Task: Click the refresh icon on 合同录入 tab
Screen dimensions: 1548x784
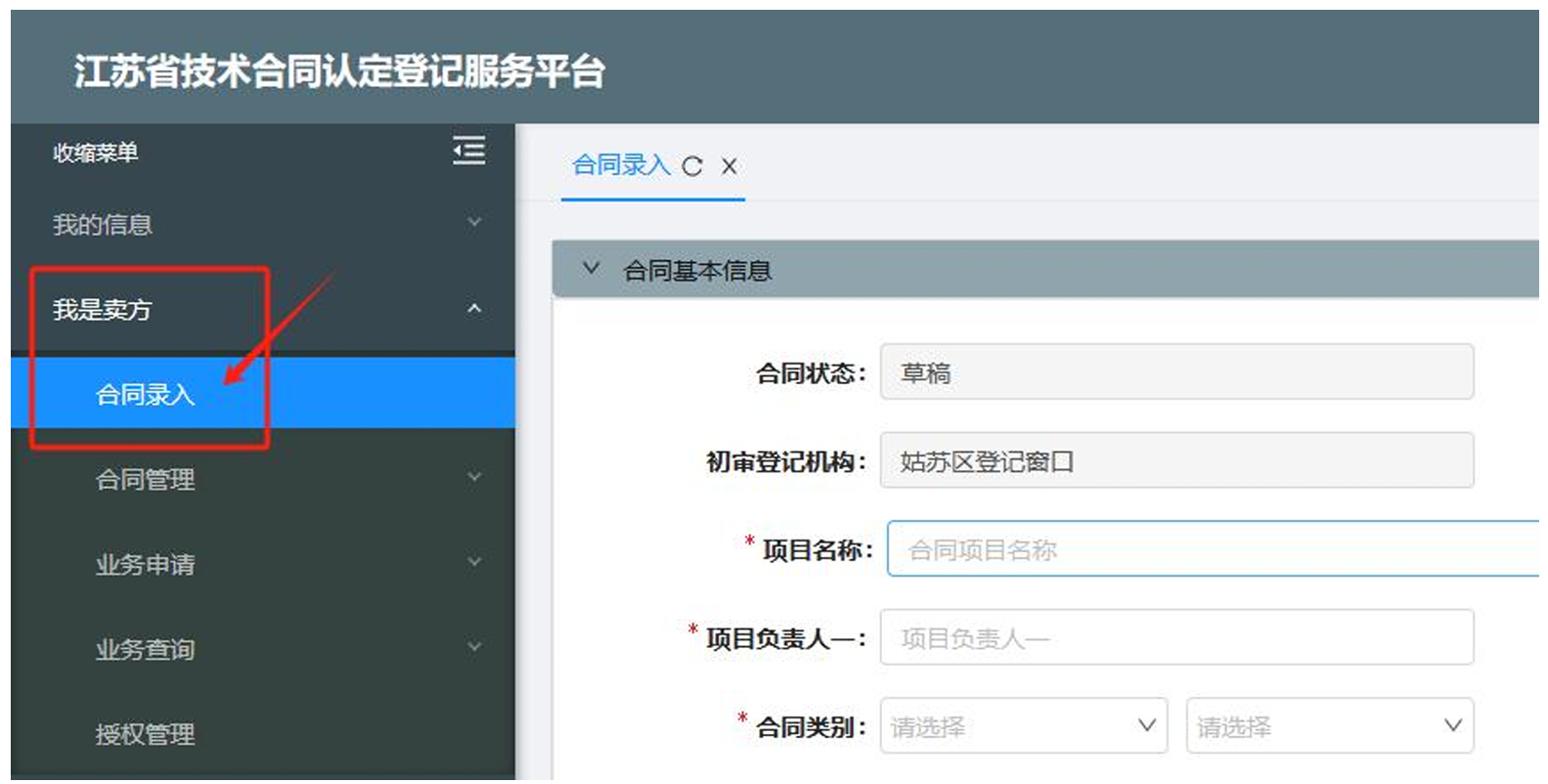Action: click(x=692, y=166)
